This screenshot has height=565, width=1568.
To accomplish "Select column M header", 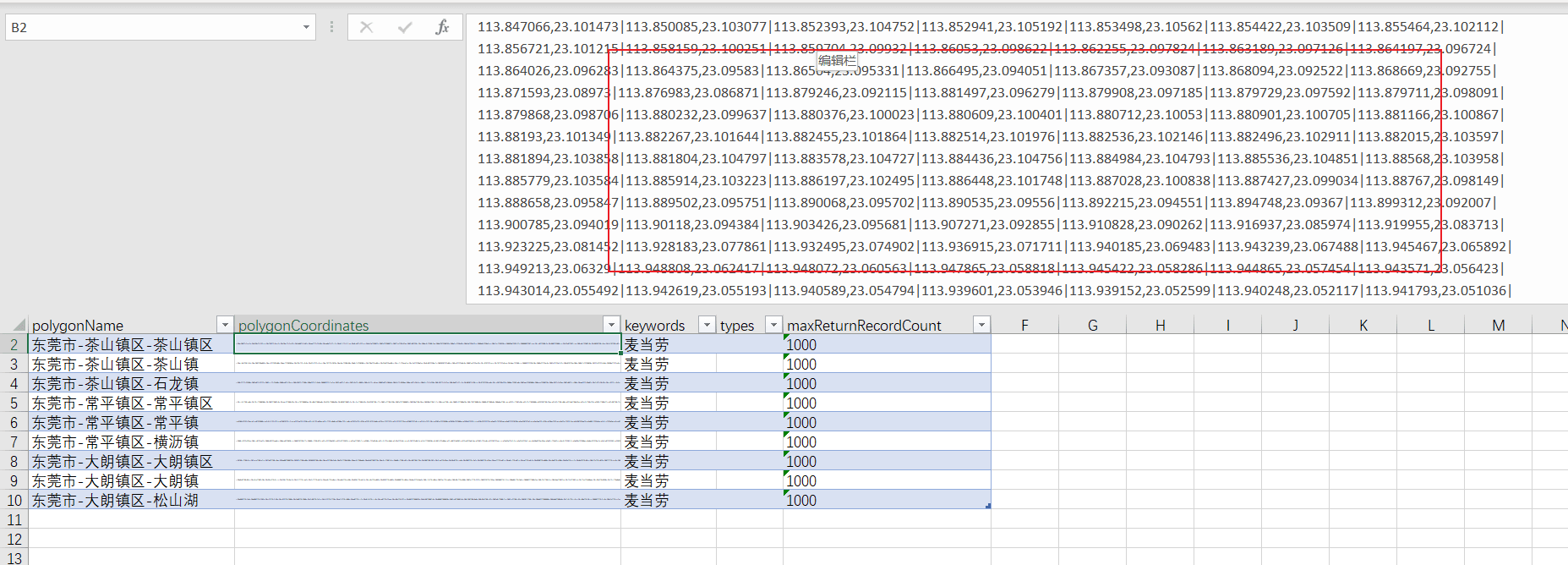I will 1498,325.
